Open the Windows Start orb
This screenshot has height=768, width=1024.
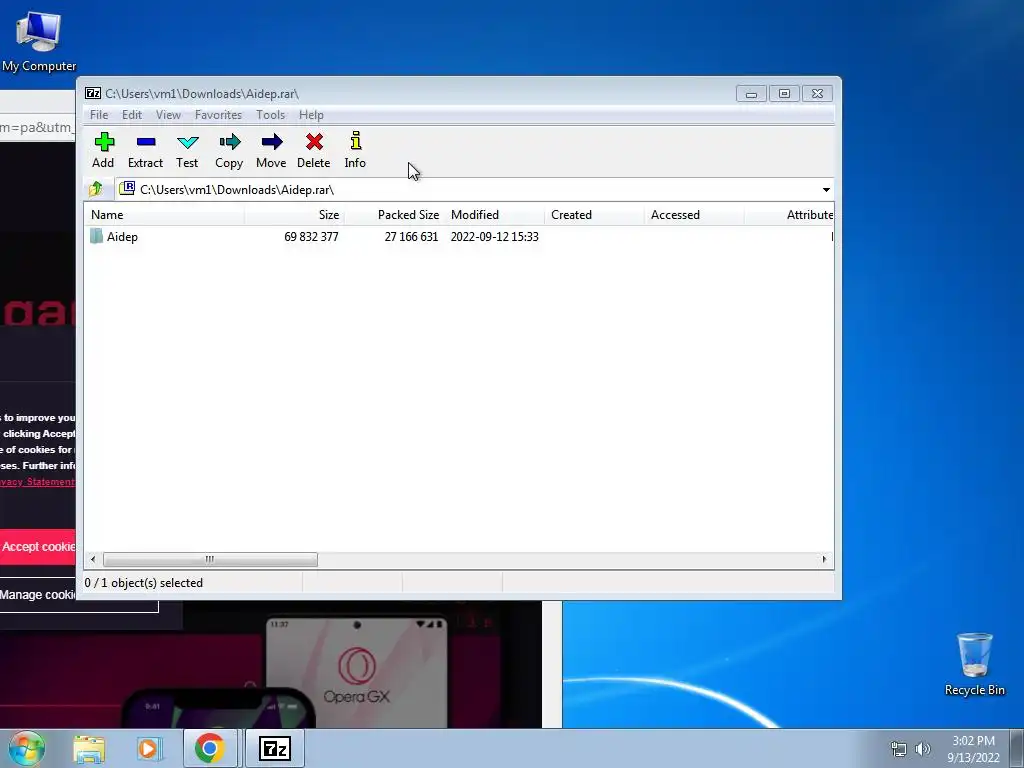(x=27, y=748)
